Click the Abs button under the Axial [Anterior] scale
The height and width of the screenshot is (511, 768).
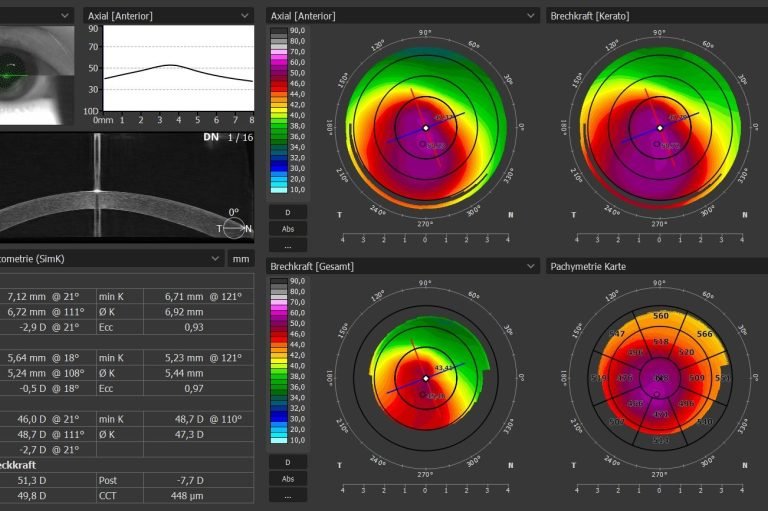(288, 229)
